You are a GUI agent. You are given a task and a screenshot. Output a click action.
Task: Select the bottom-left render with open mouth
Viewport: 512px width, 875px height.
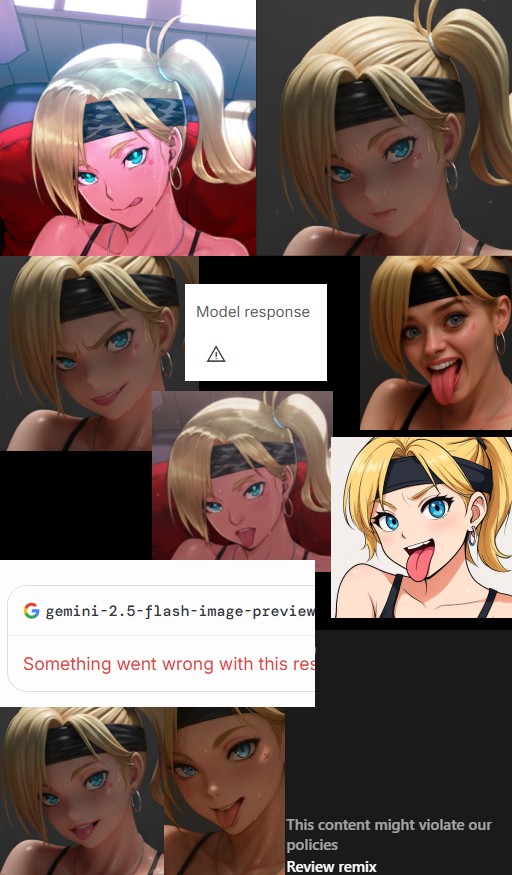(x=82, y=791)
